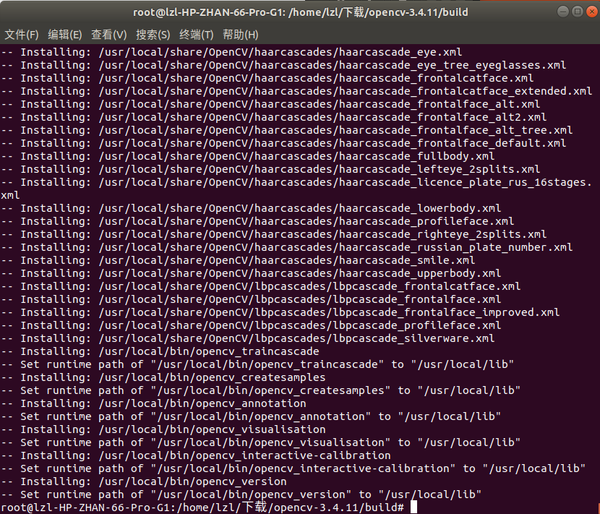Open the 终端(T) menu
Viewport: 600px width, 514px height.
tap(196, 35)
